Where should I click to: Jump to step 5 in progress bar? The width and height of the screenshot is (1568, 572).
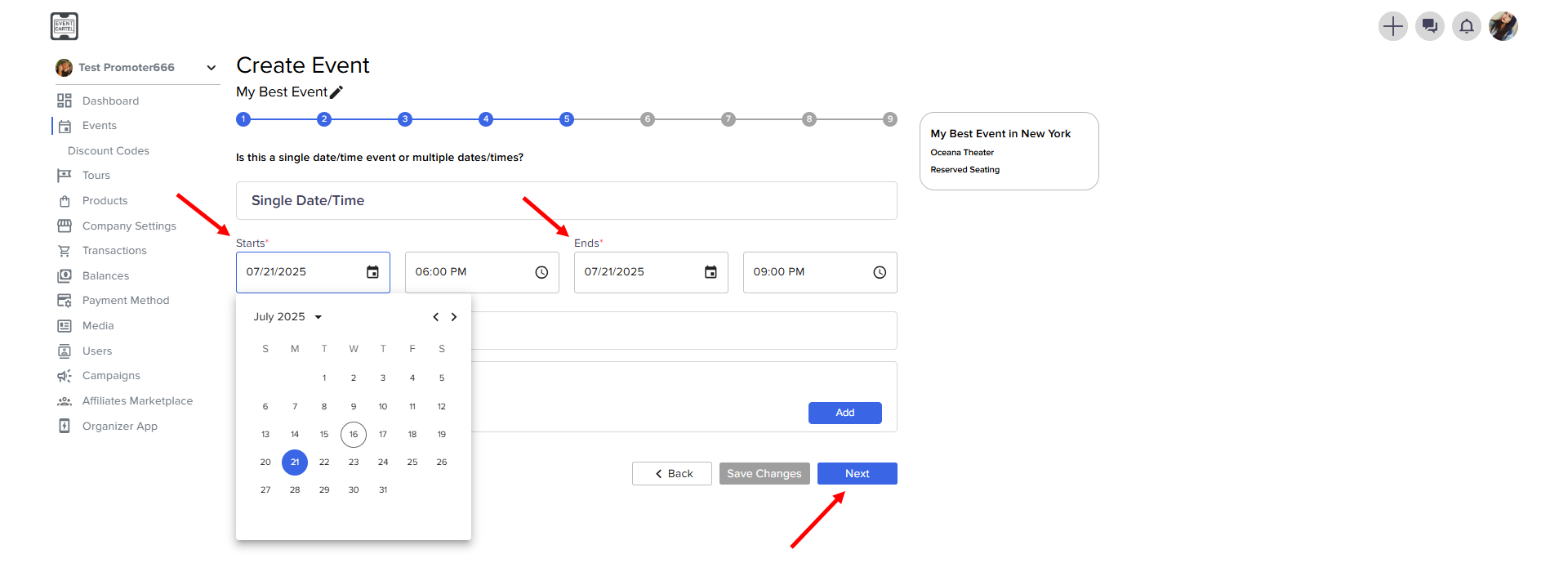pyautogui.click(x=567, y=119)
